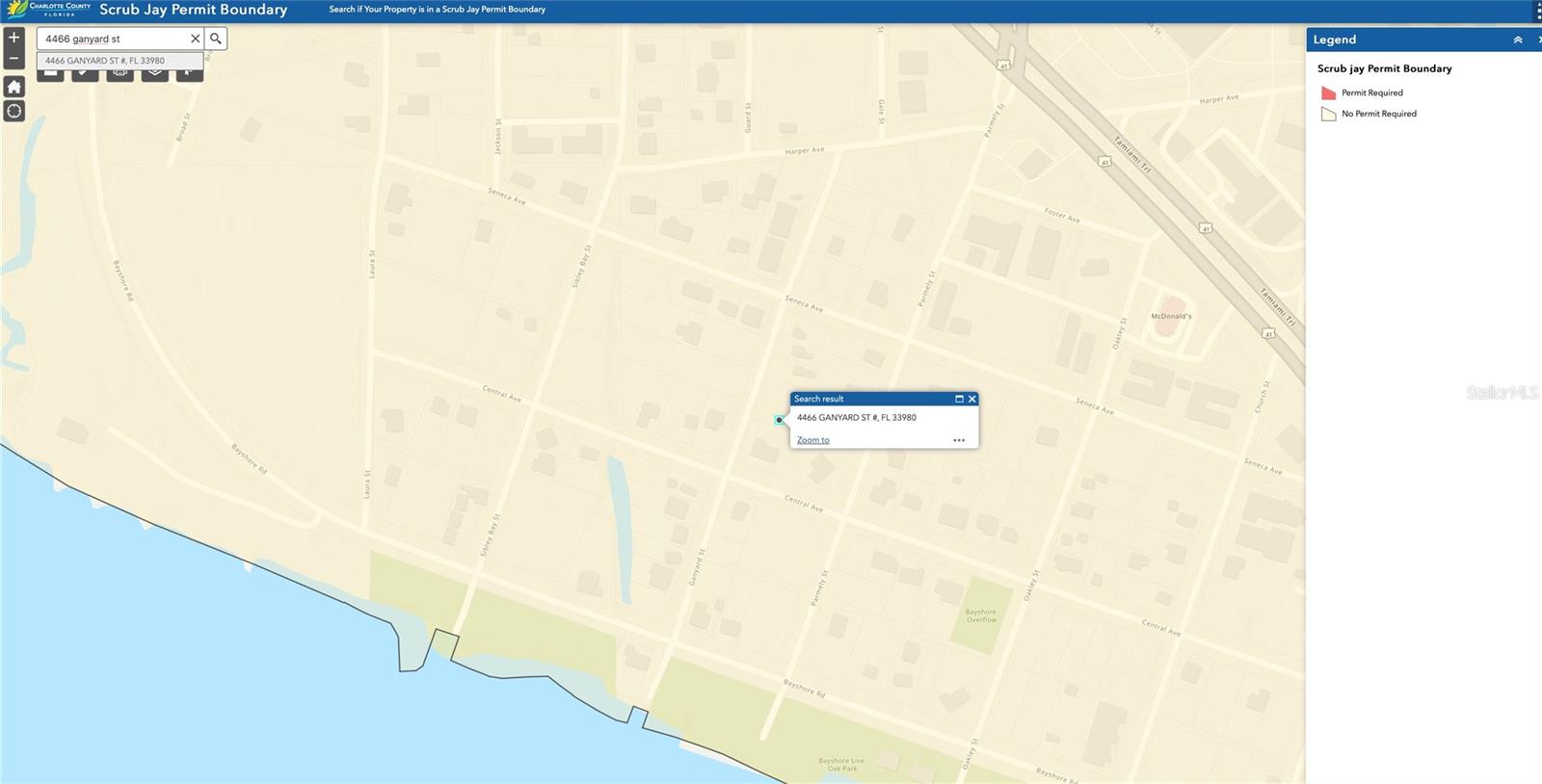Maximize the Search result popup
The width and height of the screenshot is (1542, 784).
(x=959, y=399)
